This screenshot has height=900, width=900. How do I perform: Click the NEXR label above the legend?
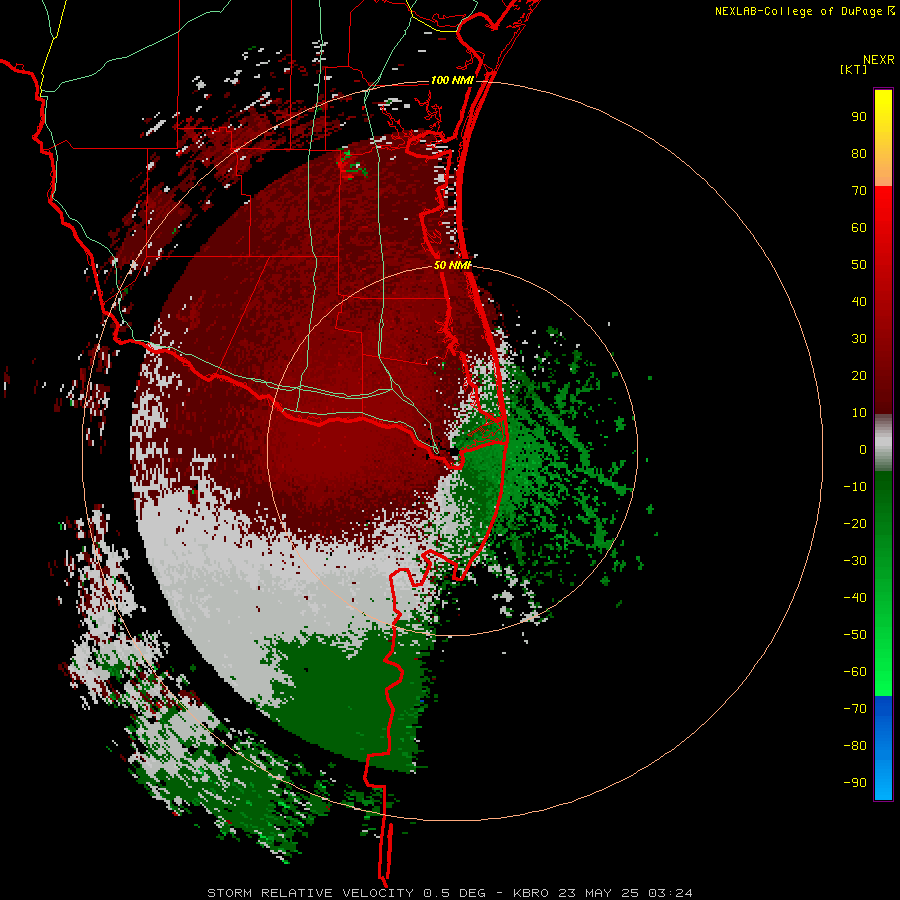(879, 60)
